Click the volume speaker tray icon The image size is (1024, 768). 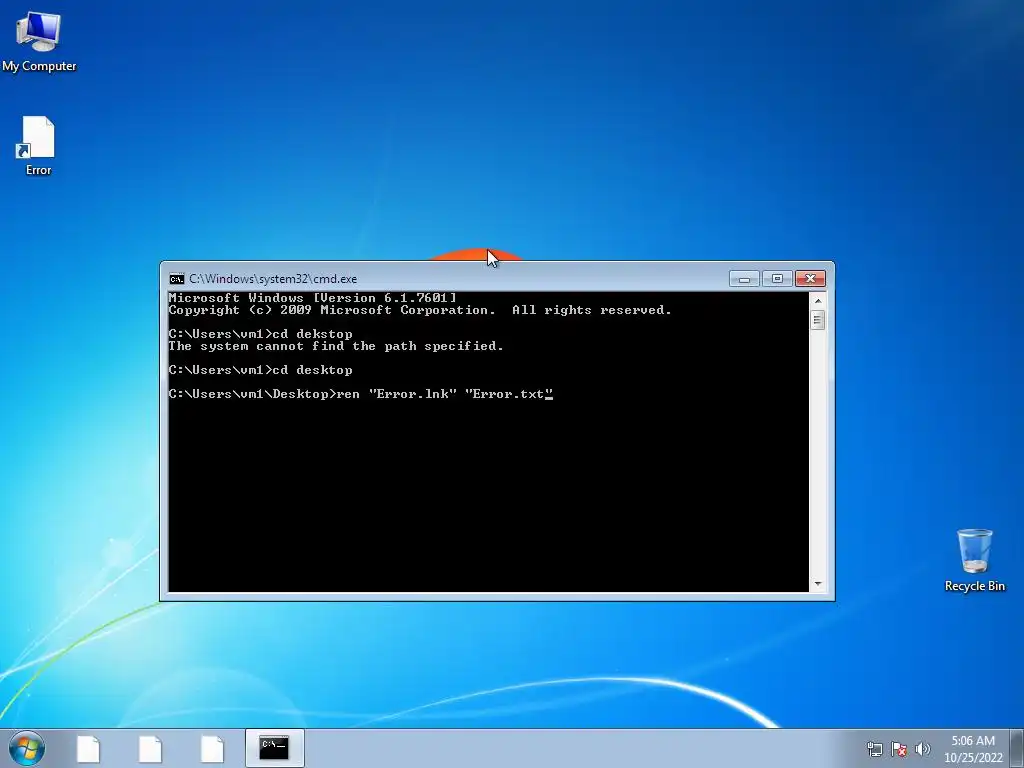coord(923,749)
